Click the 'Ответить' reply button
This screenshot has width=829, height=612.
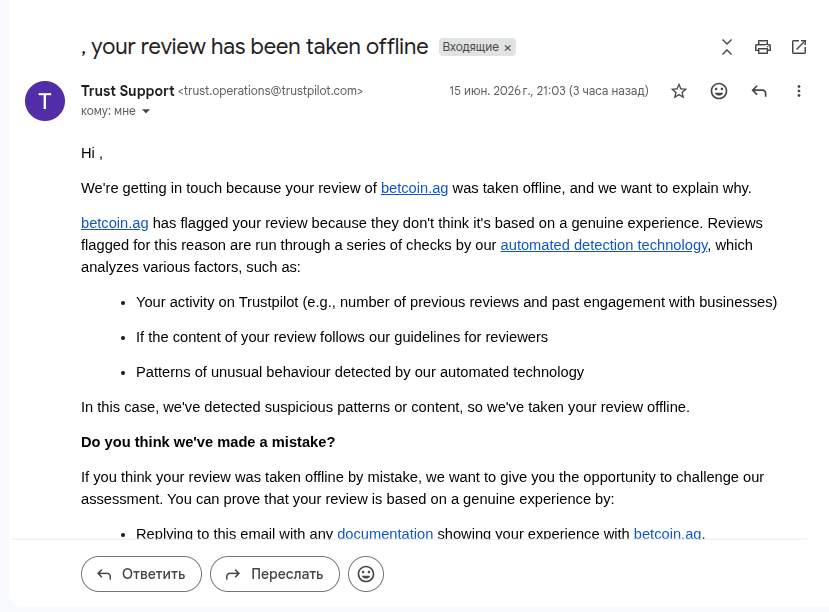click(141, 574)
